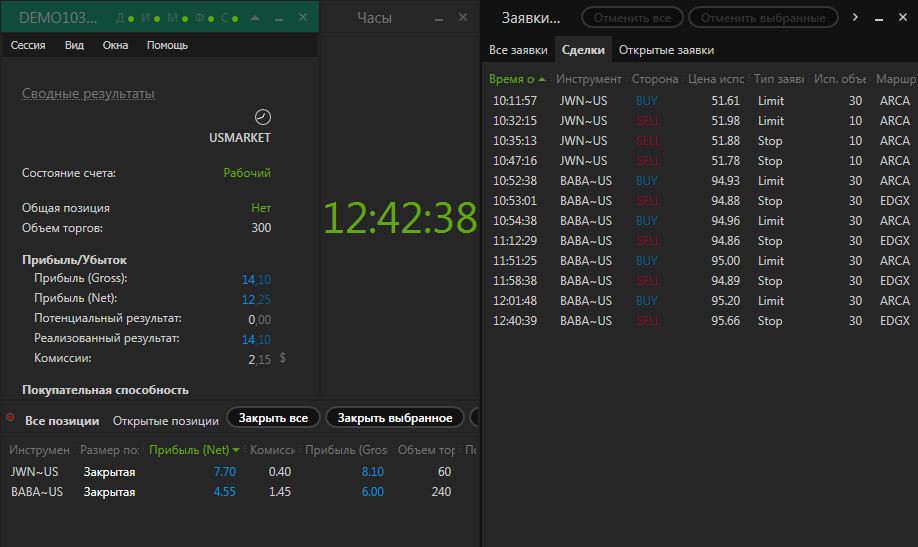Select the 10:35:13 Stop deal at 51.88

pos(701,141)
